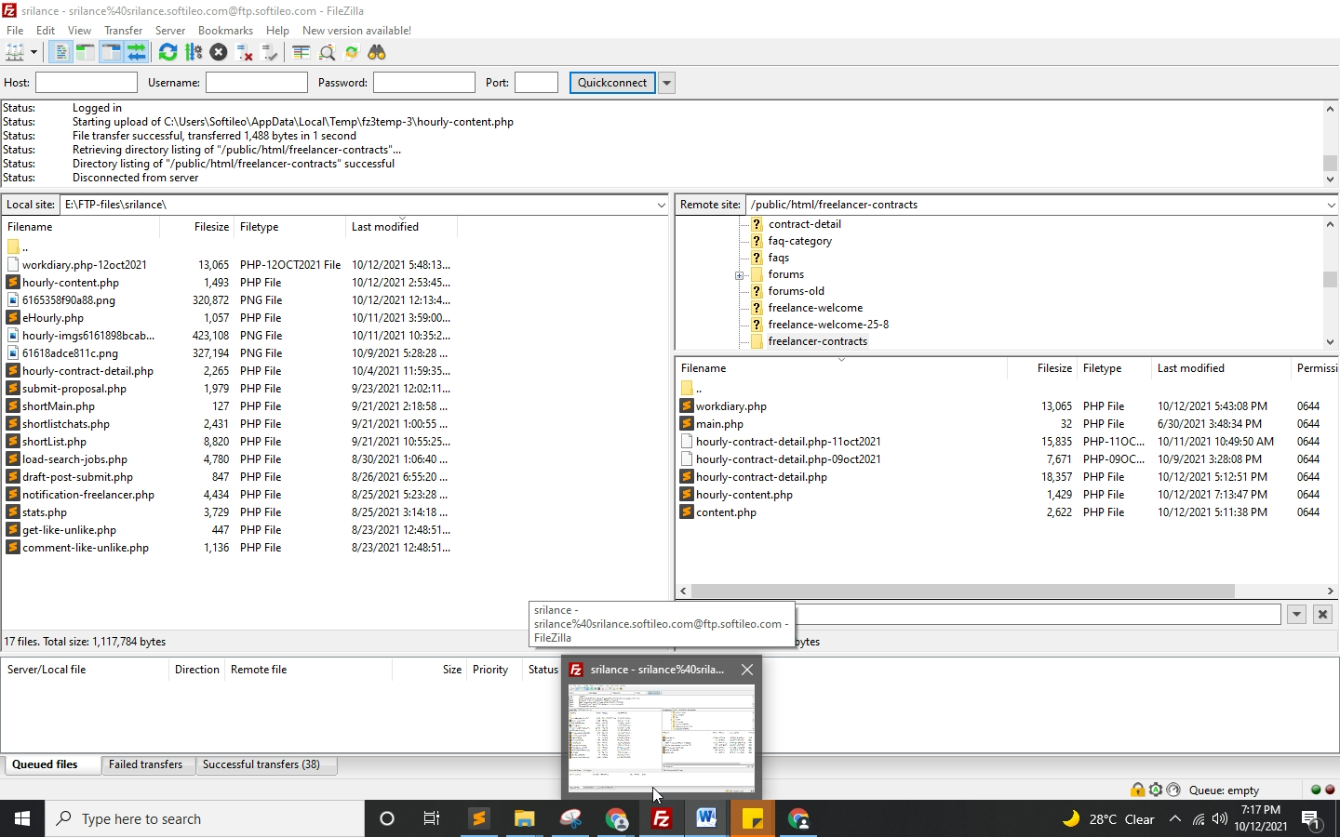Click the Disconnect from server icon

point(244,52)
